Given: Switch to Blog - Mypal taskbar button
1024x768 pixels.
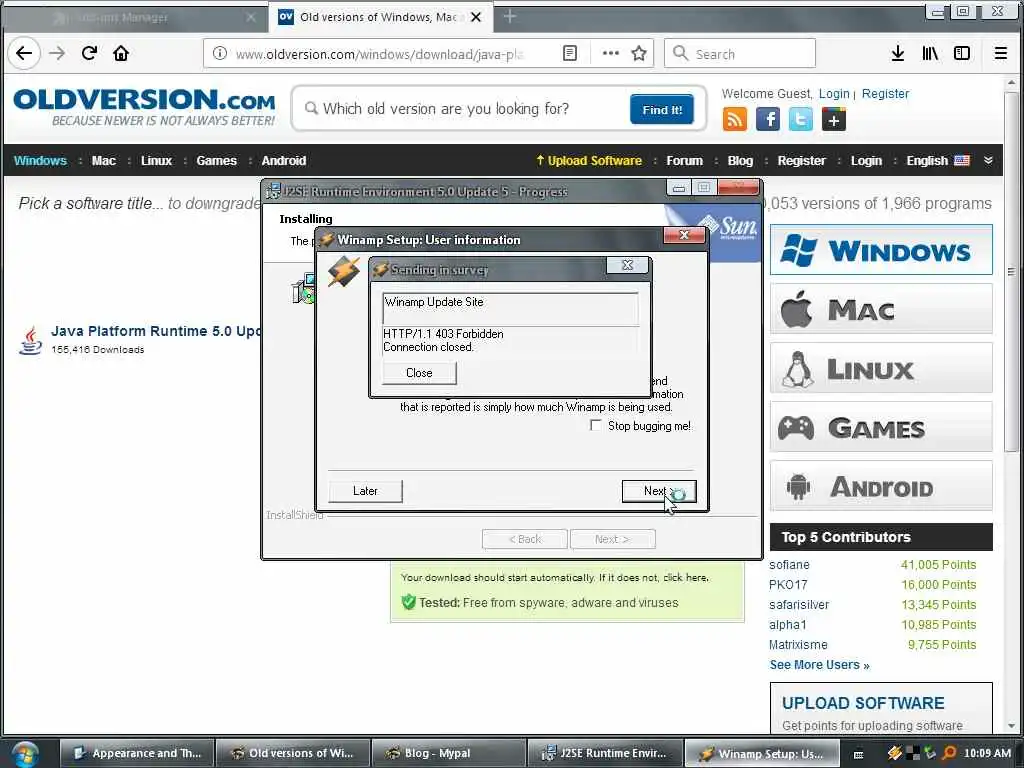Looking at the screenshot, I should click(449, 754).
